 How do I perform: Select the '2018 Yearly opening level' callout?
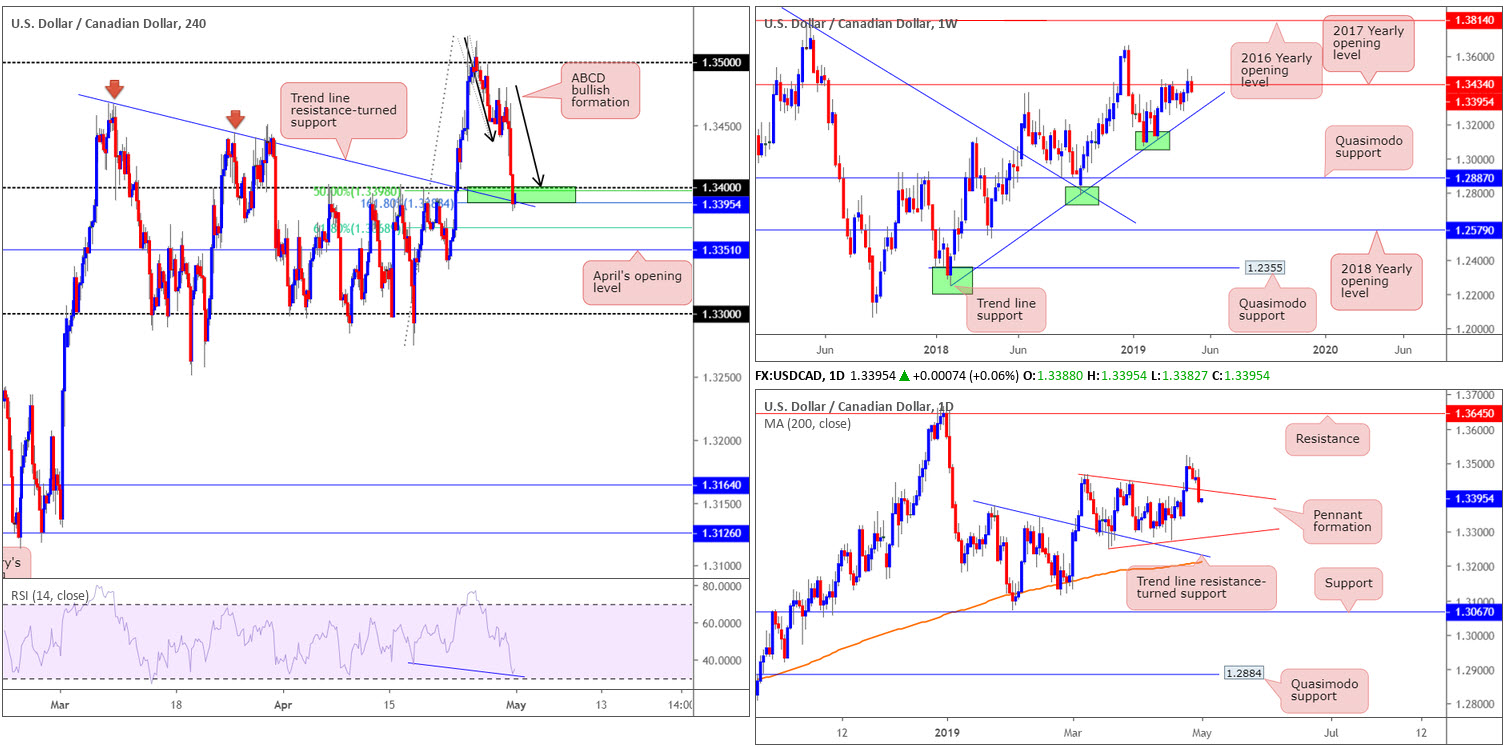click(1378, 282)
